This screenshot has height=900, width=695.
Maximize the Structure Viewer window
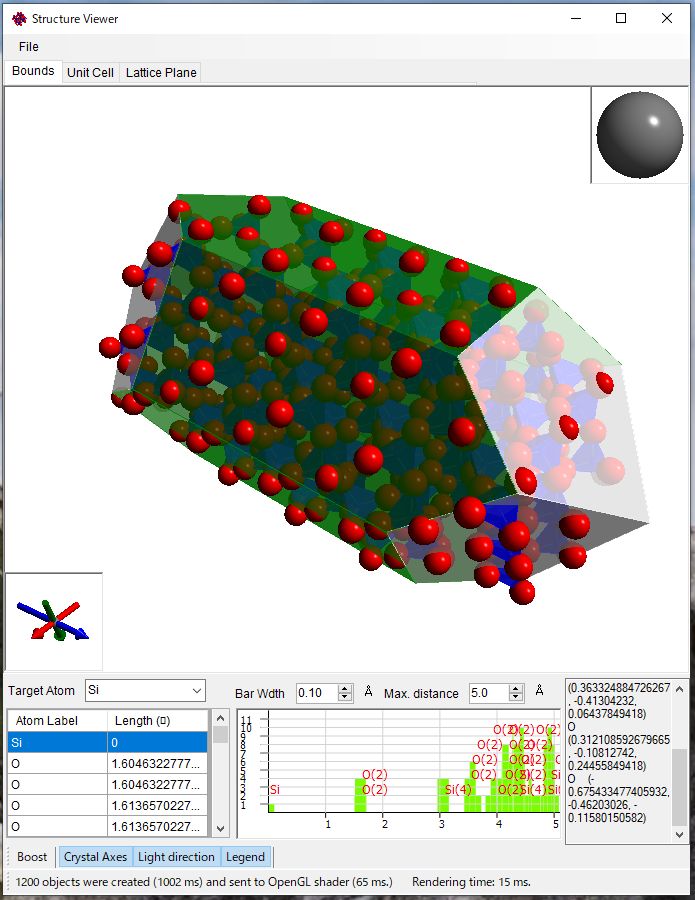point(621,18)
